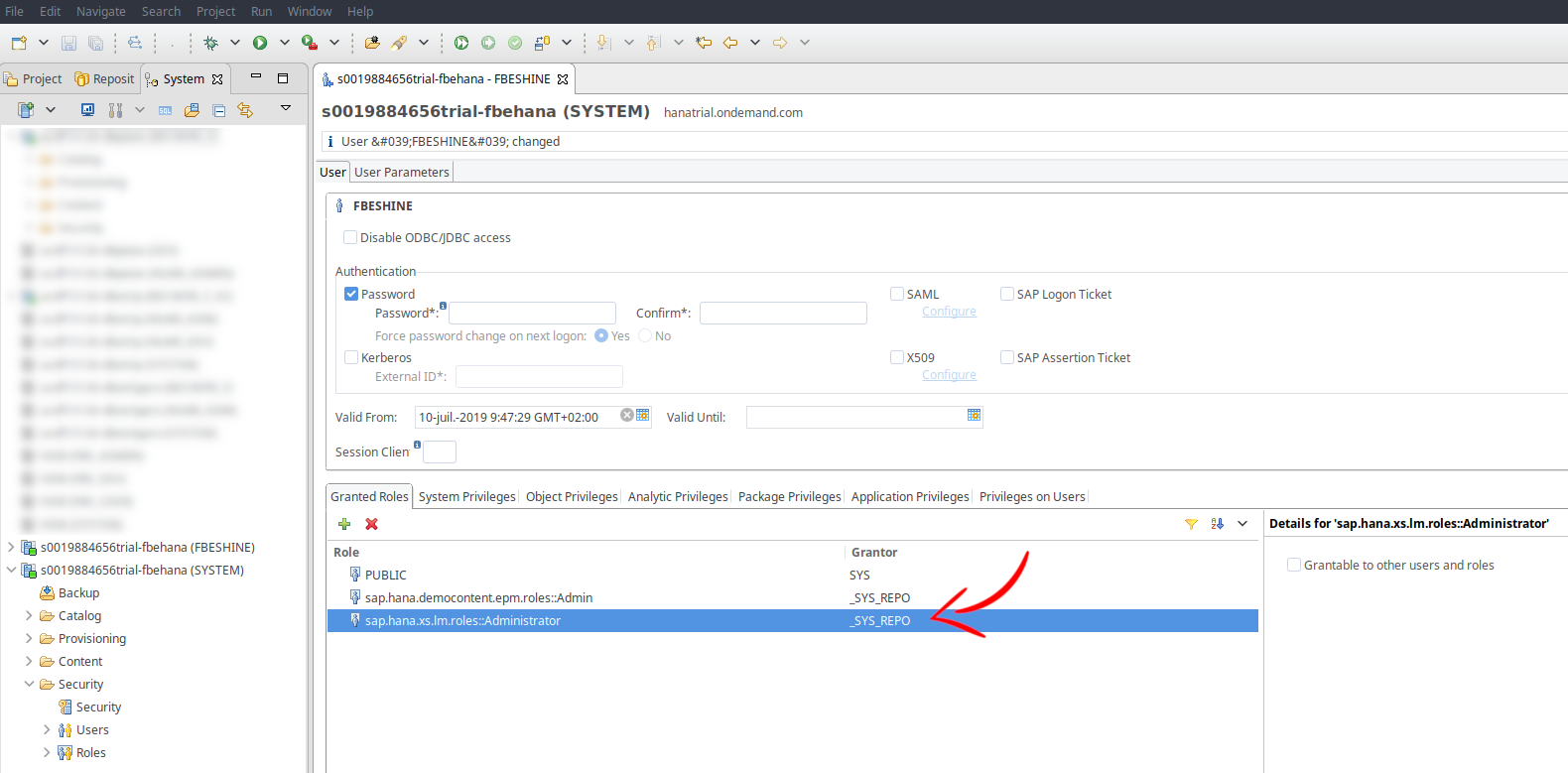Open the Run menu

pos(261,12)
